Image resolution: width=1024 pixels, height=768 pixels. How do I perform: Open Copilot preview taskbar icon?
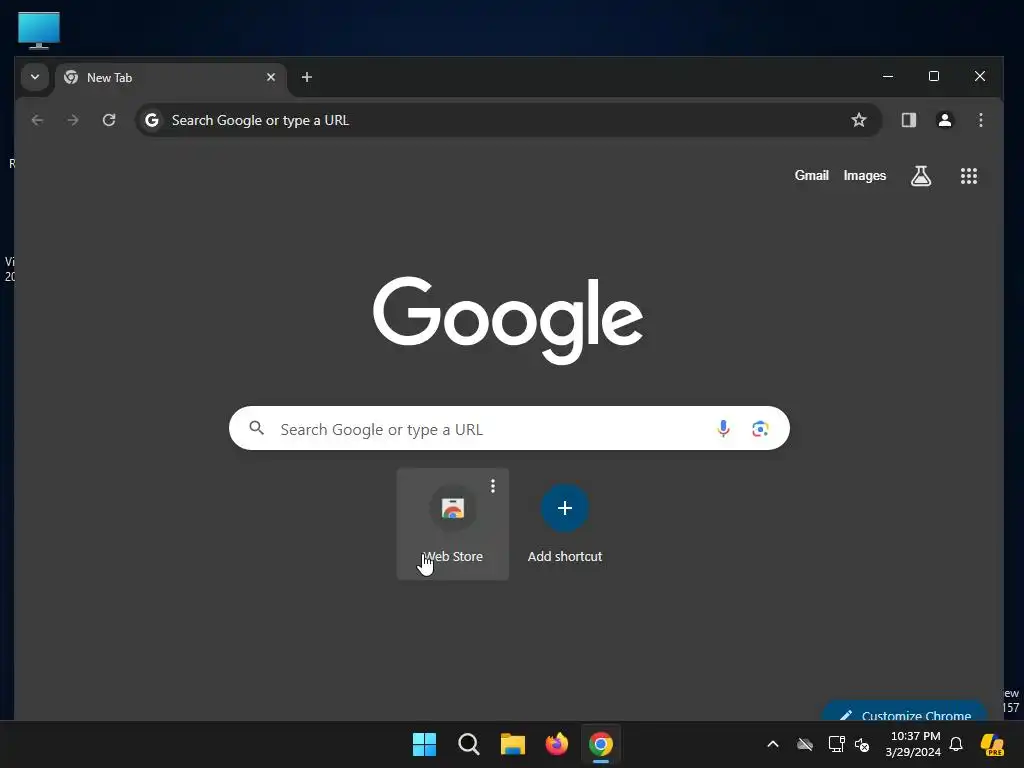[992, 744]
